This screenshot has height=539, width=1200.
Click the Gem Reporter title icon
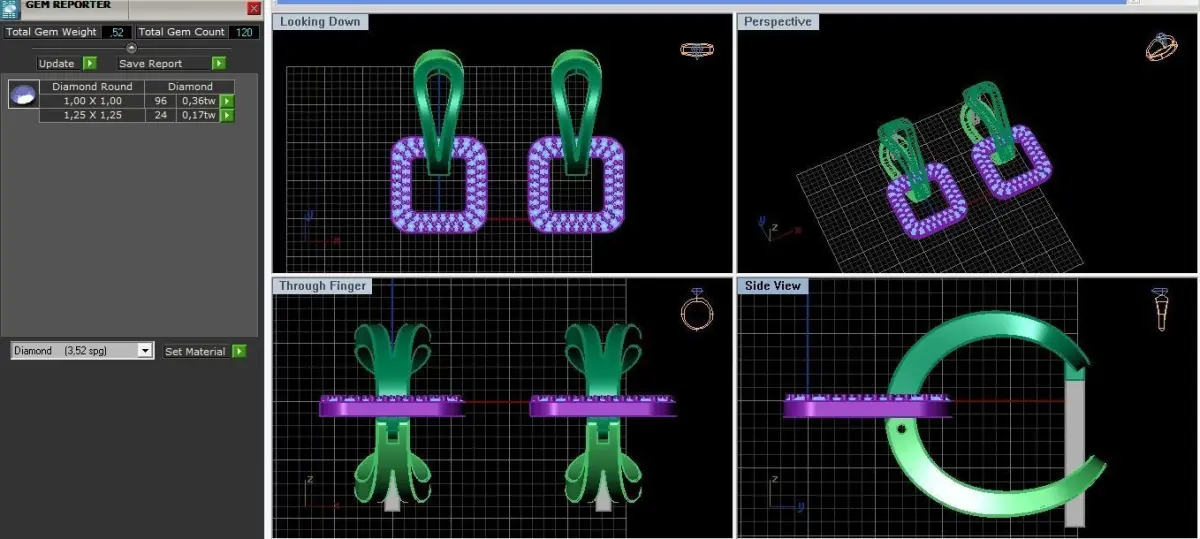[x=9, y=8]
